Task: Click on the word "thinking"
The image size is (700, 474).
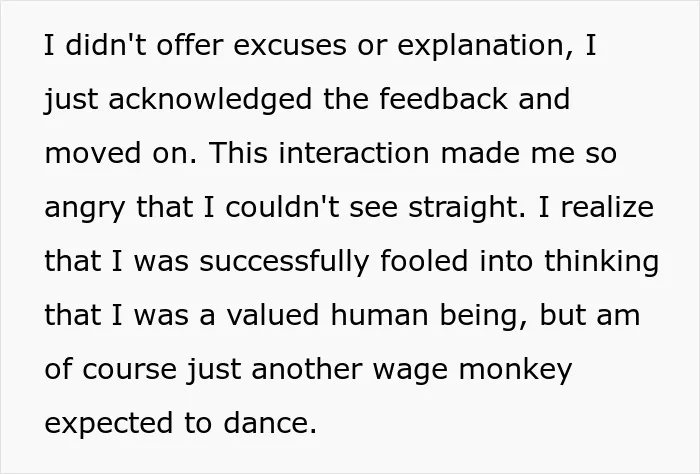Action: pos(601,263)
